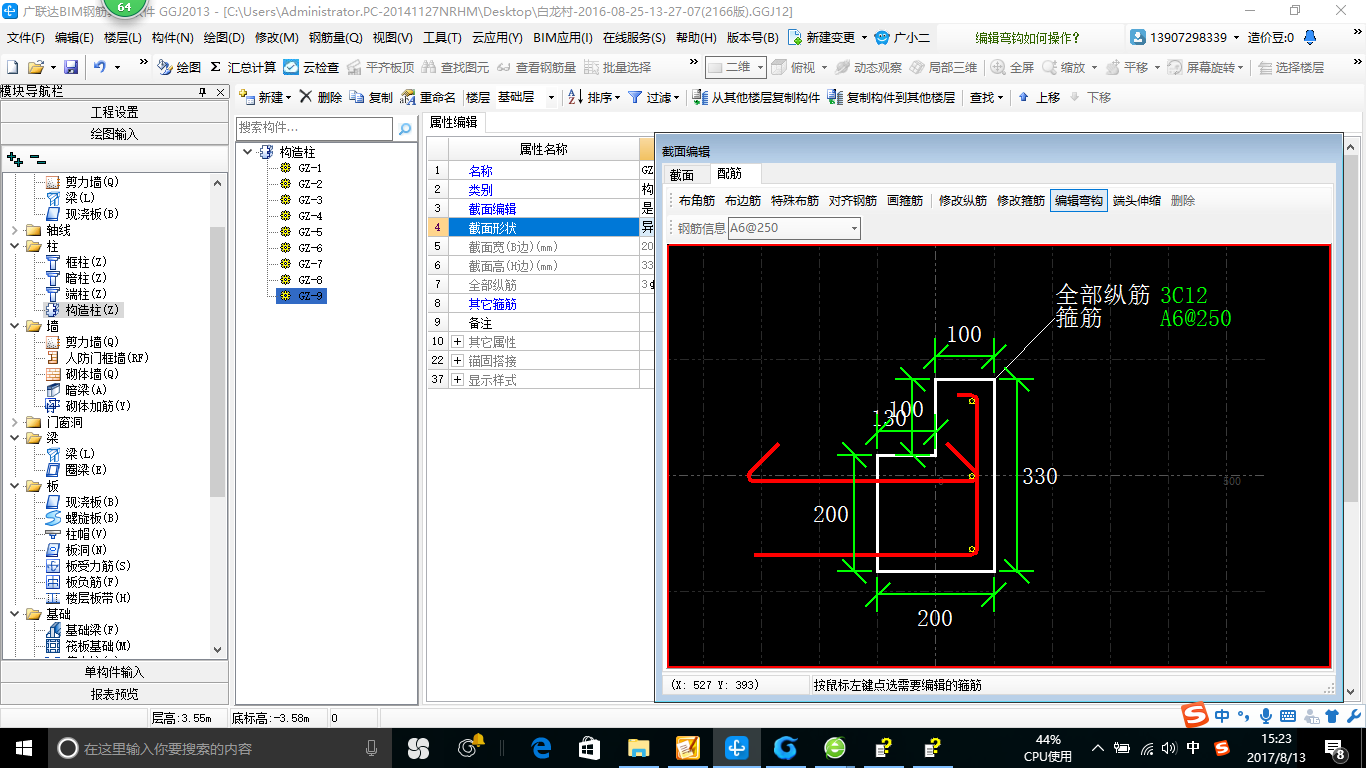1366x768 pixels.
Task: Click the 报表预览 panel button
Action: 115,694
